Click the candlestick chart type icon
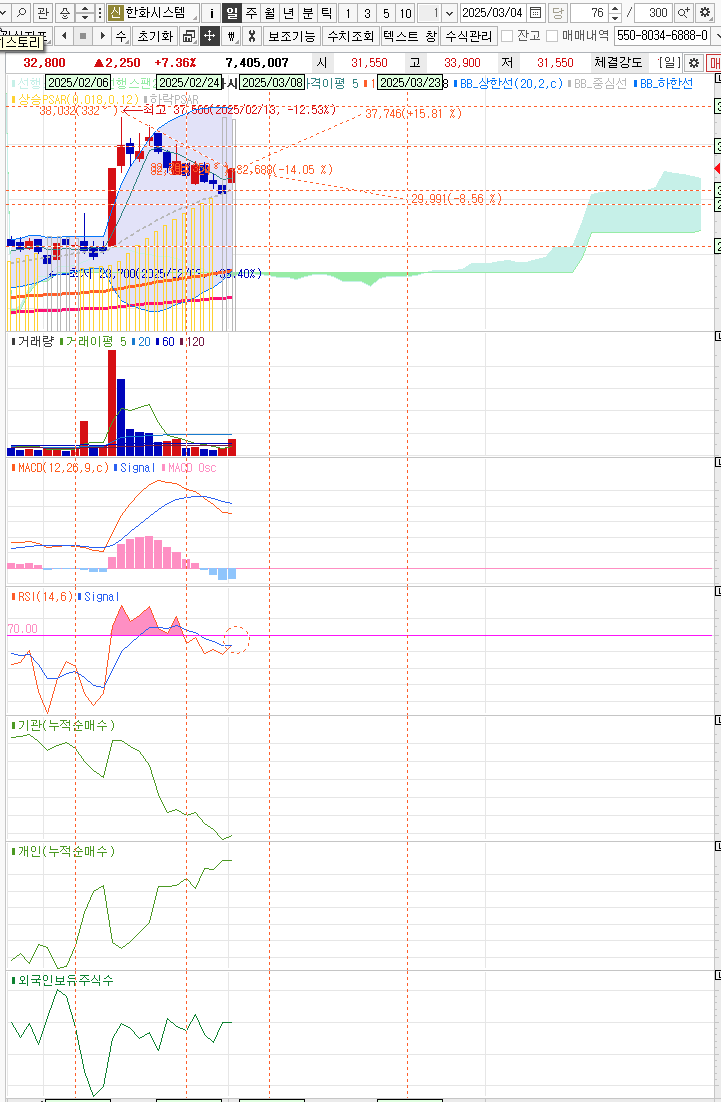Image resolution: width=721 pixels, height=1102 pixels. [x=231, y=36]
